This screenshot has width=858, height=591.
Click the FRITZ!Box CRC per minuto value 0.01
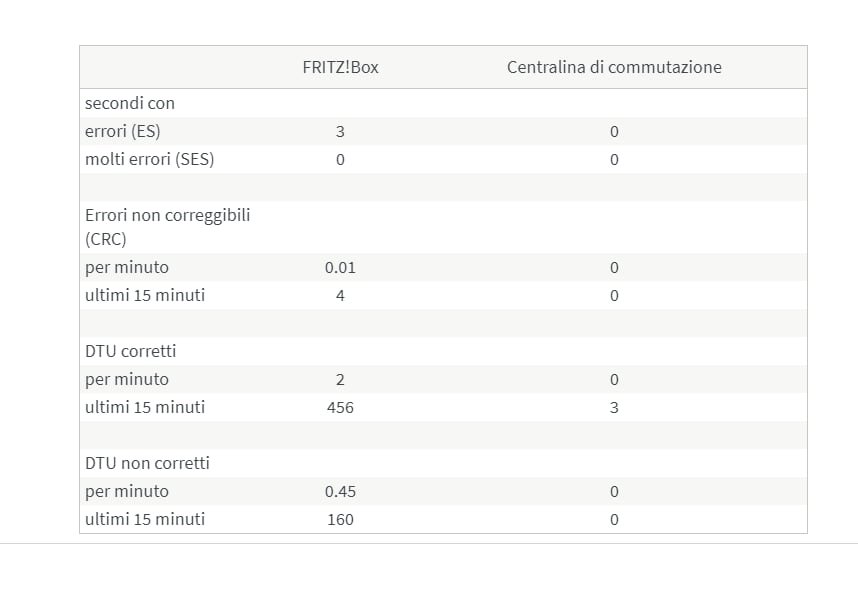340,267
